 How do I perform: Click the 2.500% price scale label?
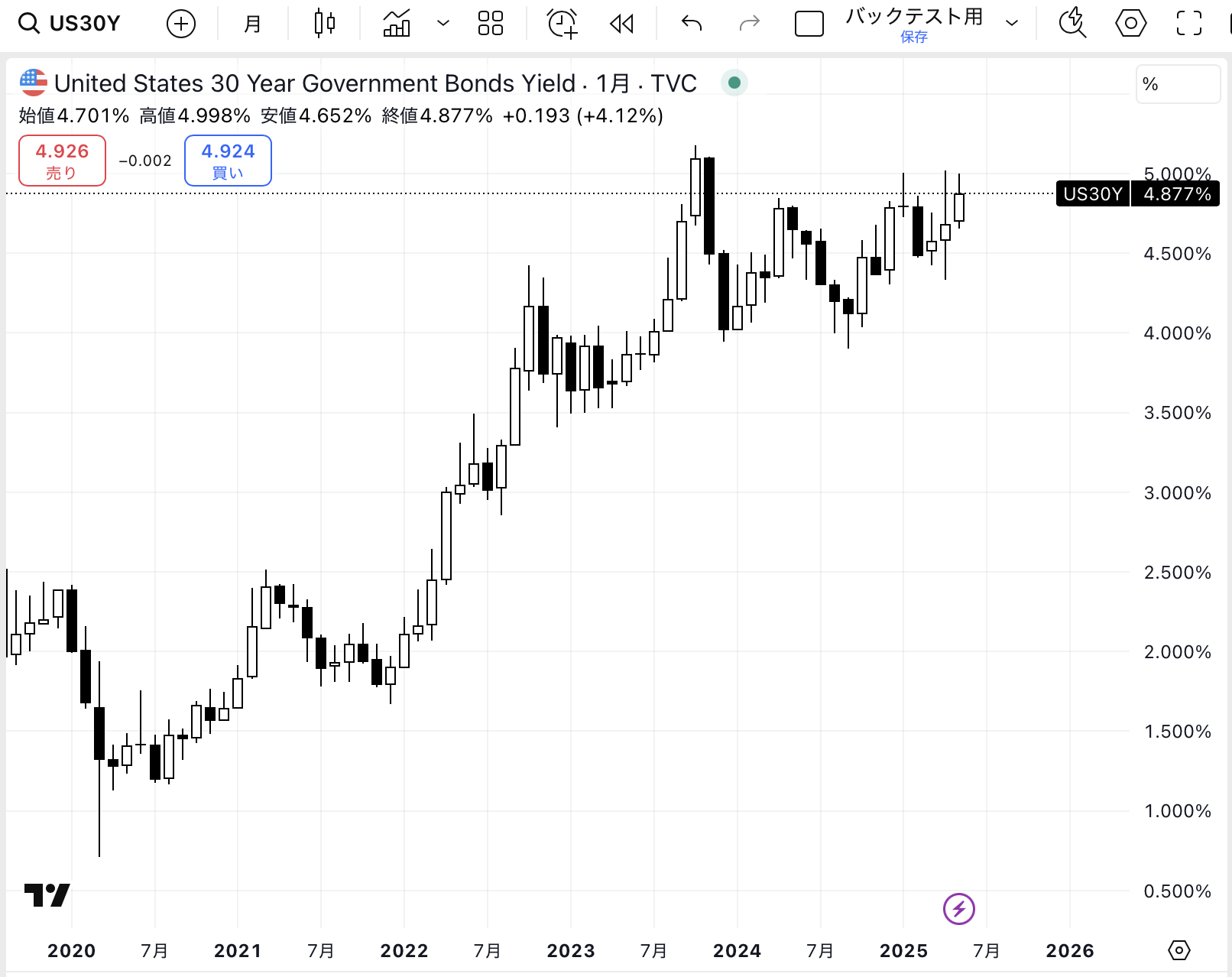point(1177,573)
